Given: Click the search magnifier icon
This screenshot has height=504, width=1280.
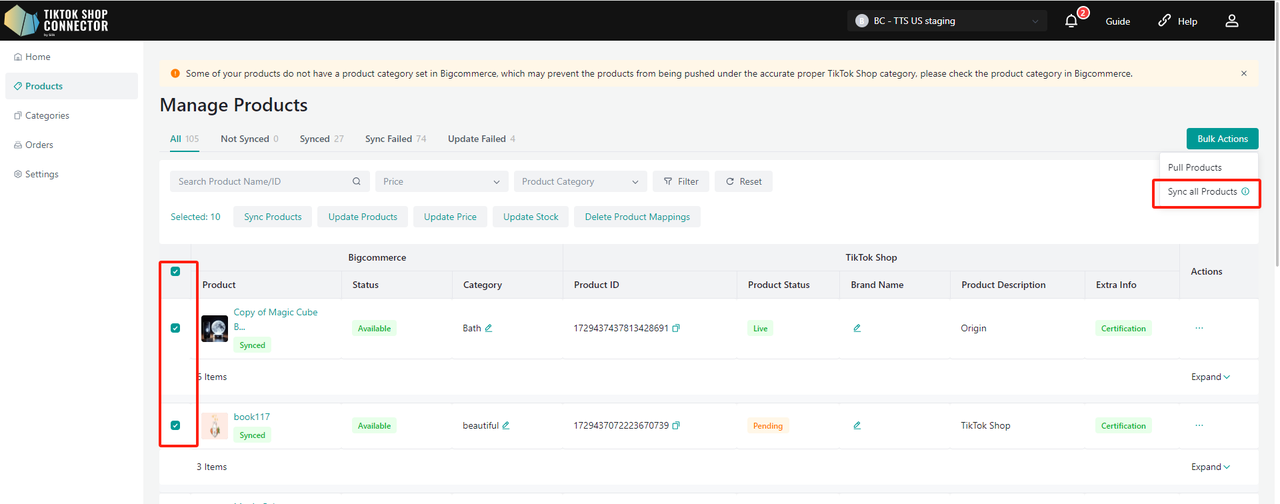Looking at the screenshot, I should (x=357, y=182).
